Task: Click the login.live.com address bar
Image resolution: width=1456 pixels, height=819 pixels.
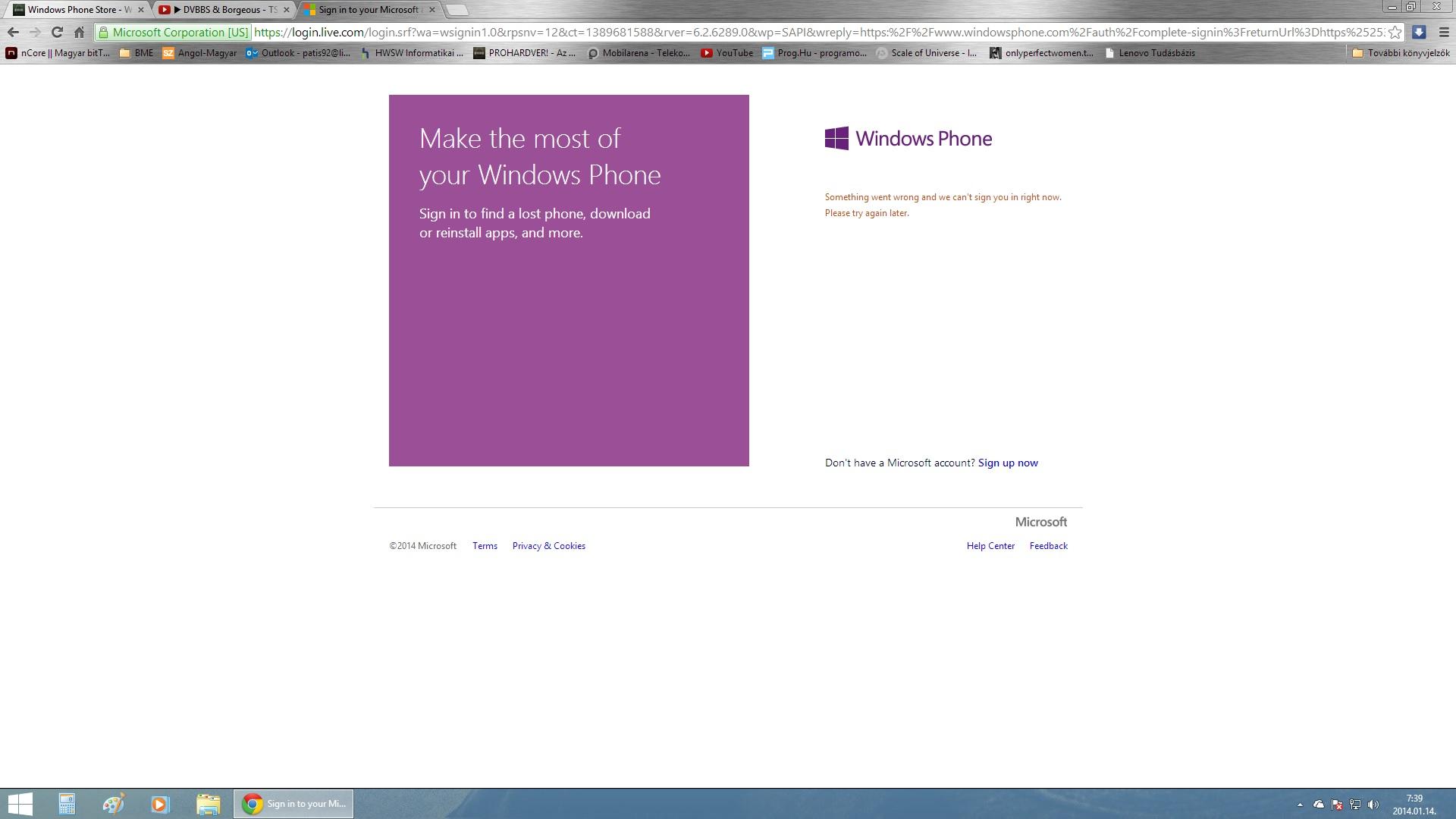Action: [819, 33]
